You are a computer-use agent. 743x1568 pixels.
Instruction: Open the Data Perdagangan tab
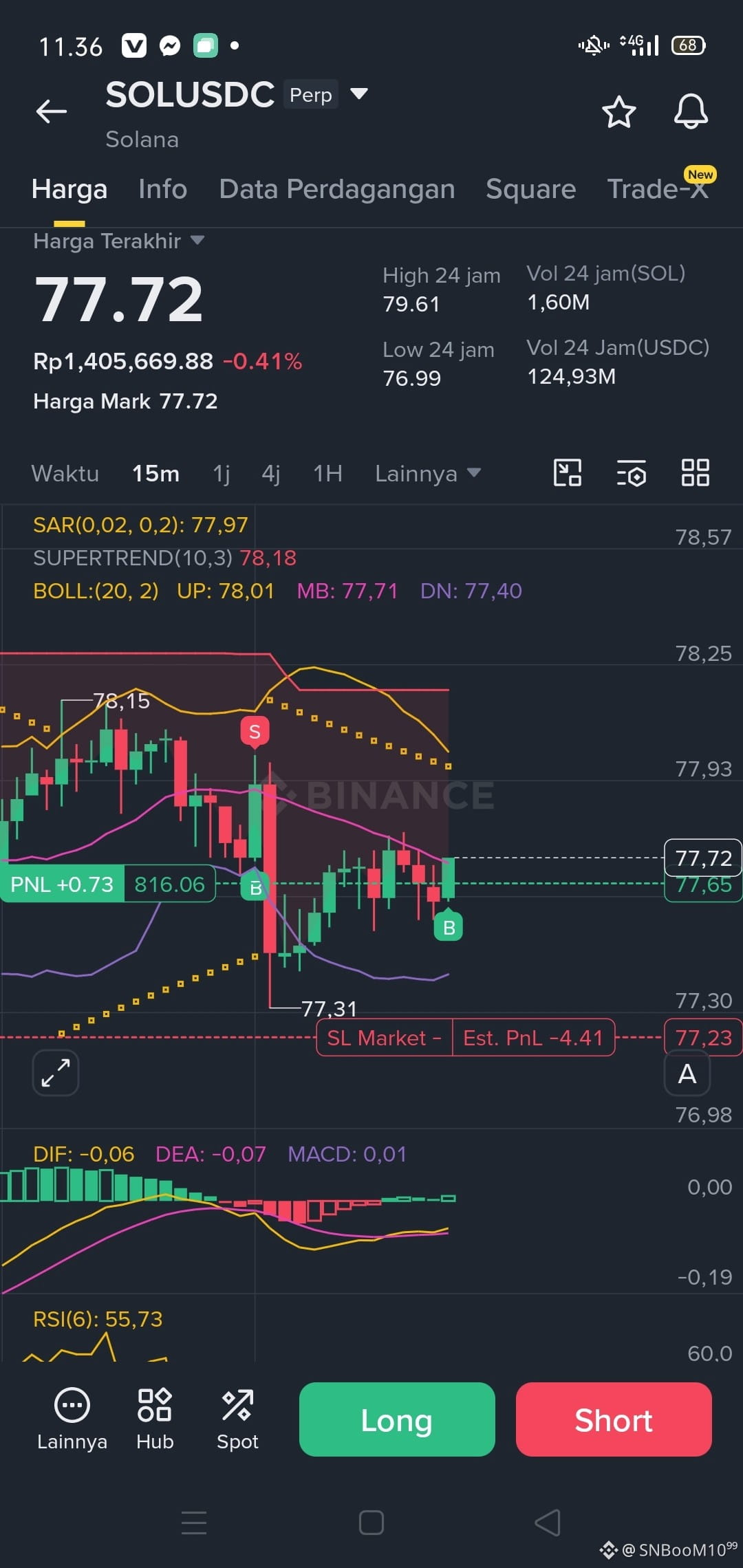pyautogui.click(x=337, y=189)
